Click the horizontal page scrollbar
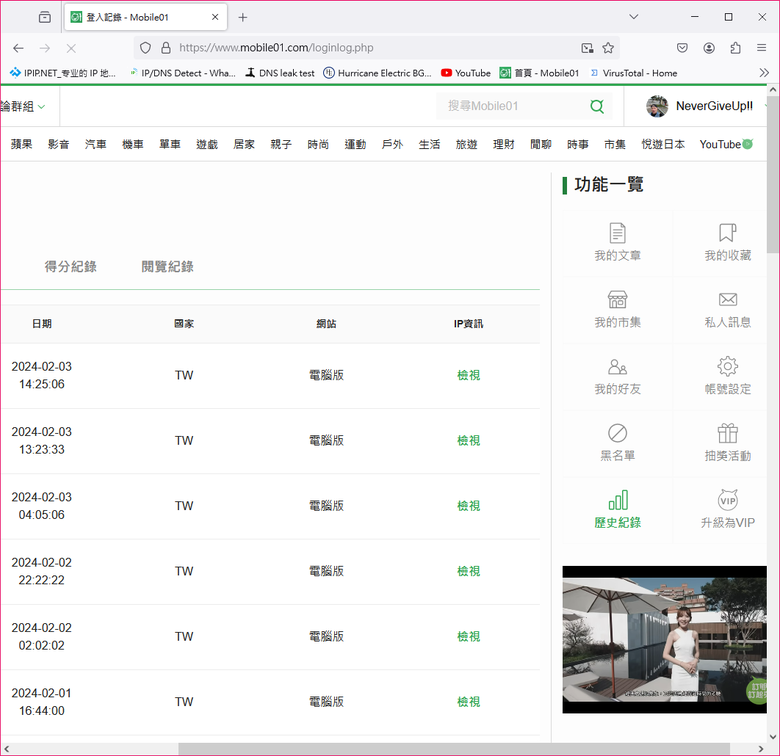This screenshot has height=756, width=780. point(454,749)
